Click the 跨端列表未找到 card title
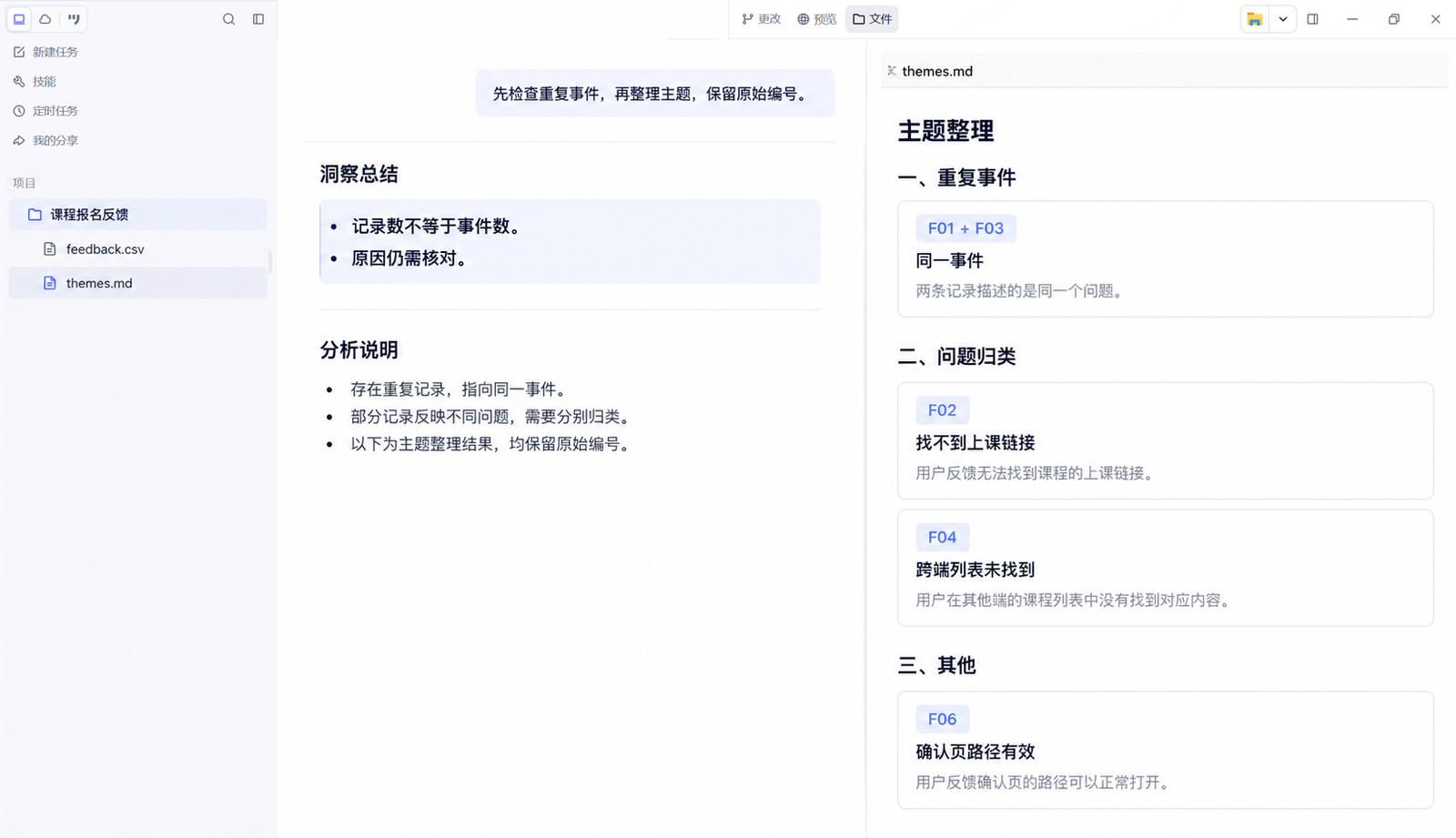 976,570
